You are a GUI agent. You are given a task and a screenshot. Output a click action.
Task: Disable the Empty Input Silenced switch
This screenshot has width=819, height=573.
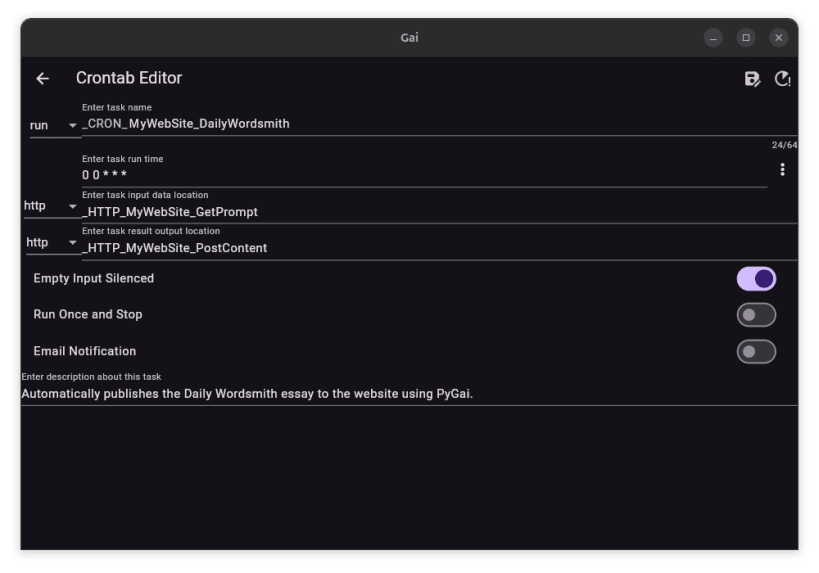(x=756, y=279)
